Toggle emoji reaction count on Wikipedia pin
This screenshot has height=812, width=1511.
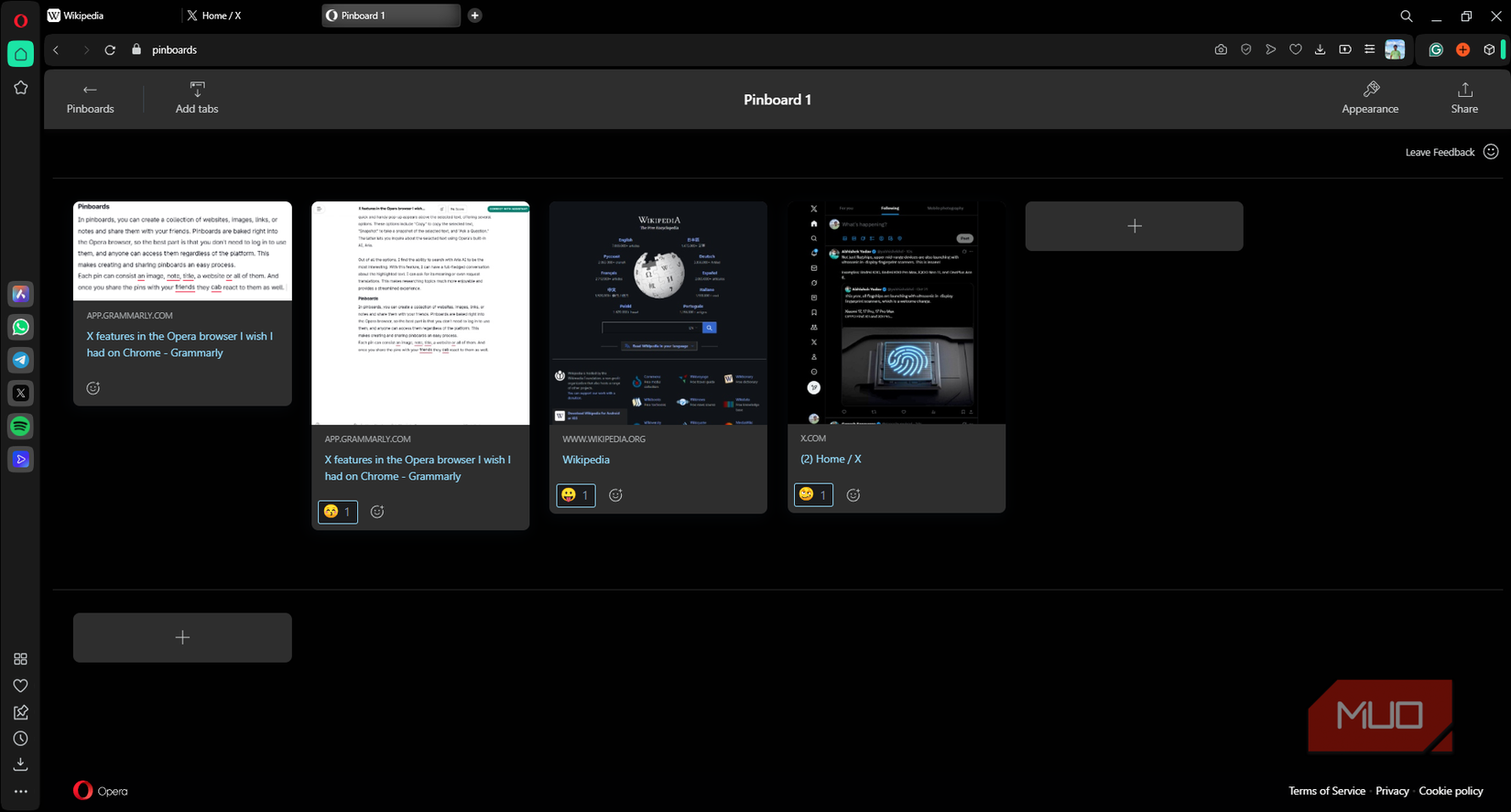575,495
